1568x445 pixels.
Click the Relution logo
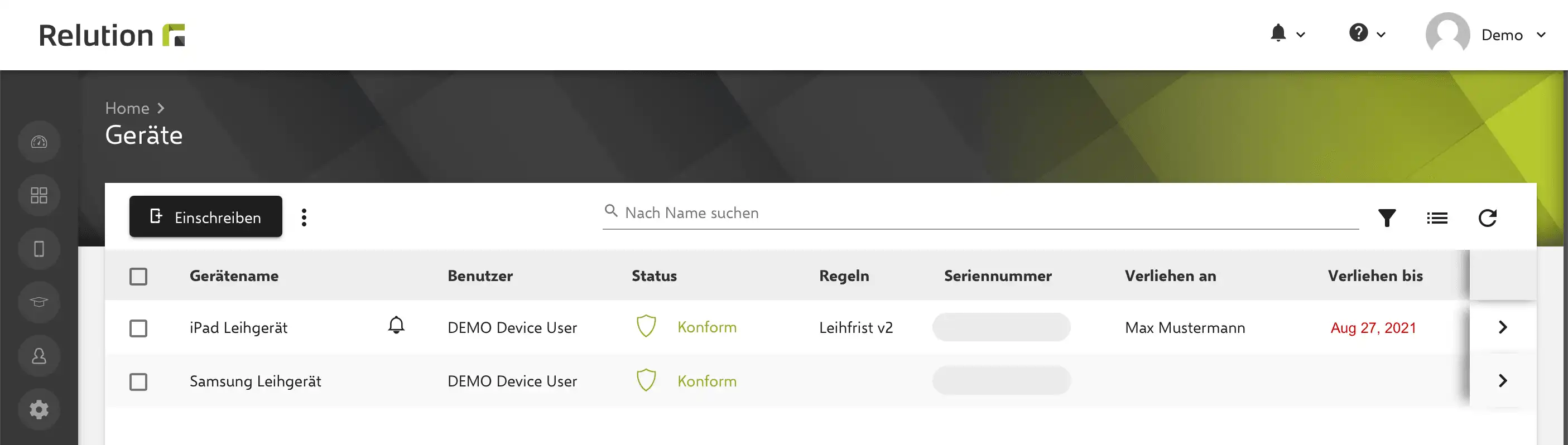[112, 35]
